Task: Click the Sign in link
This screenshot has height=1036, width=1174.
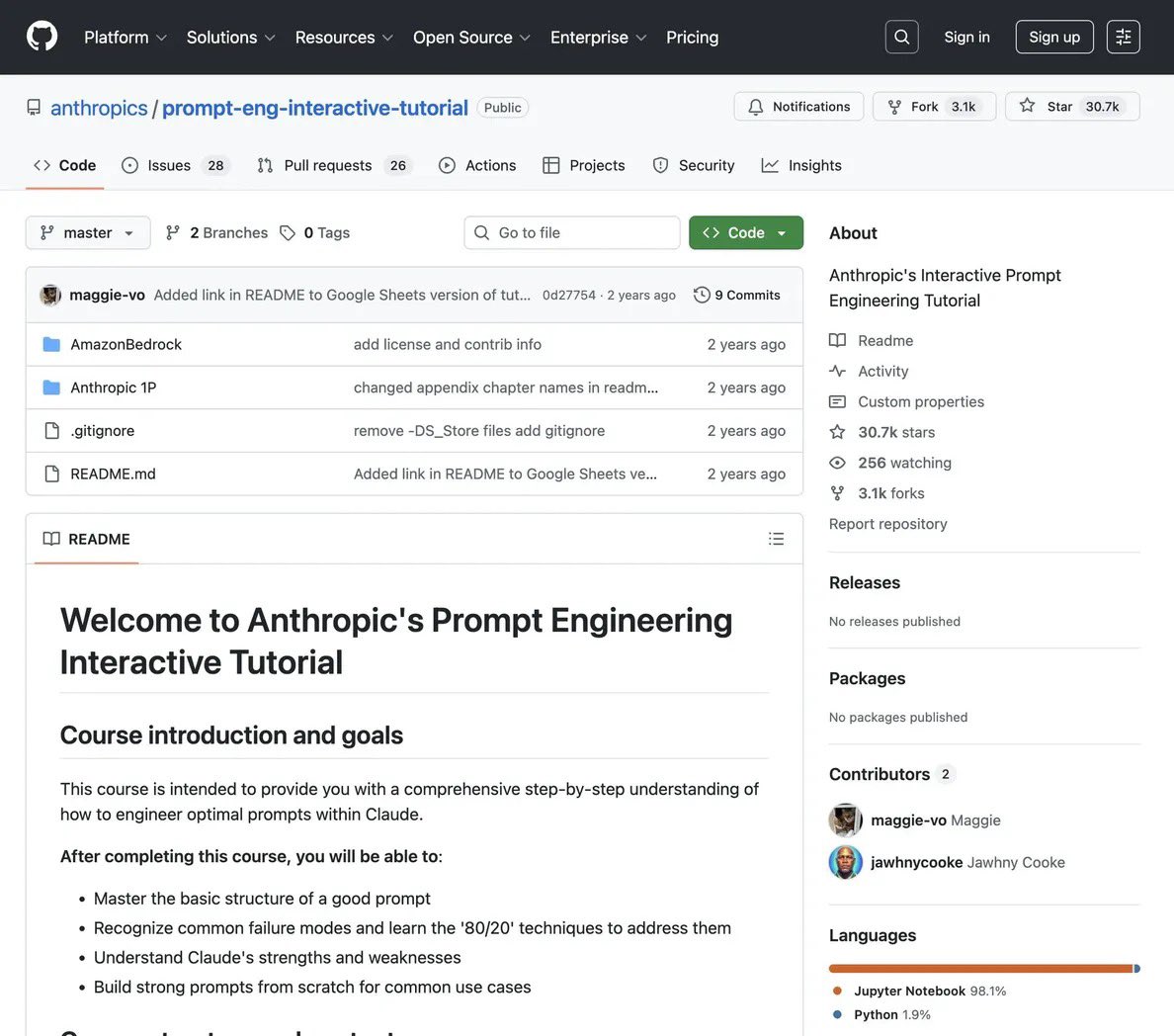Action: [966, 37]
